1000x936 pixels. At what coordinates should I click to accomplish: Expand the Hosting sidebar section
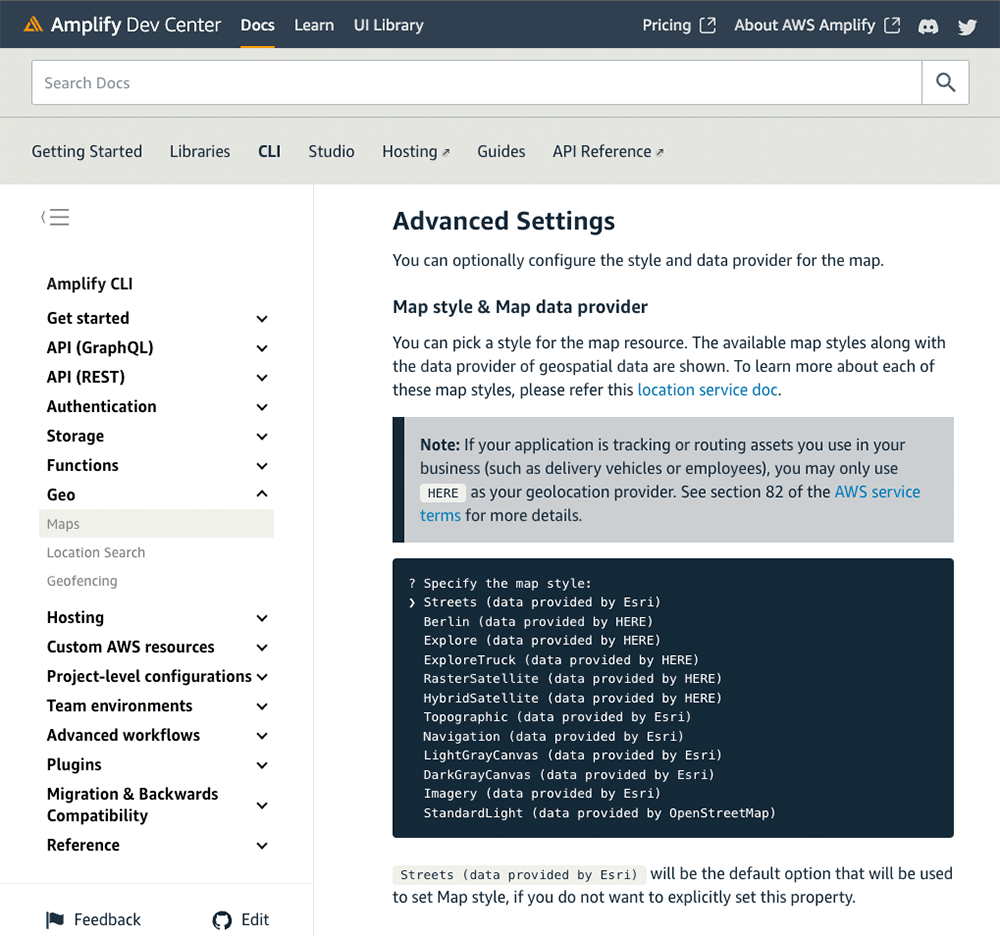point(261,617)
